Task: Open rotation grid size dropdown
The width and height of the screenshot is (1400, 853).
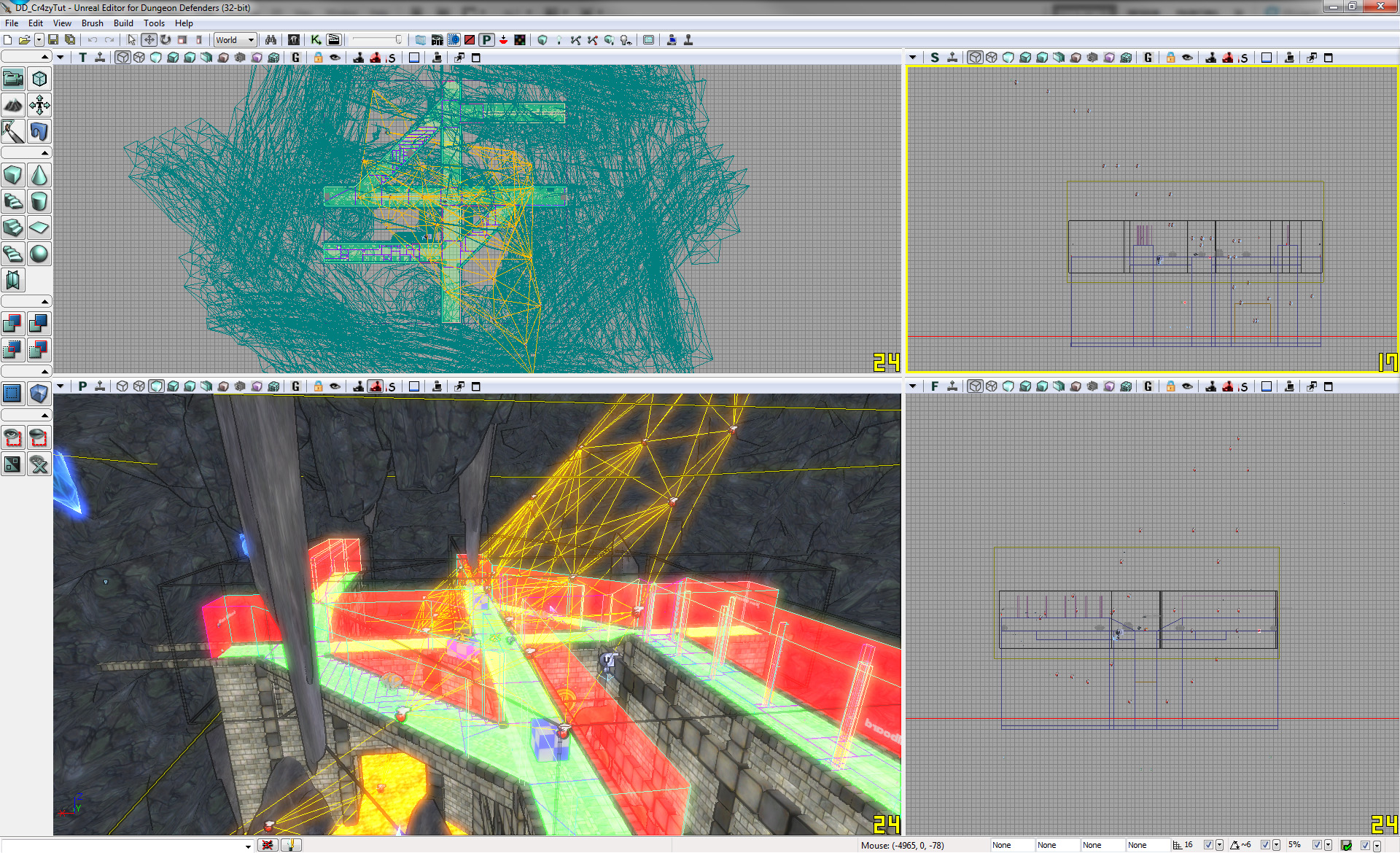Action: pos(1276,845)
